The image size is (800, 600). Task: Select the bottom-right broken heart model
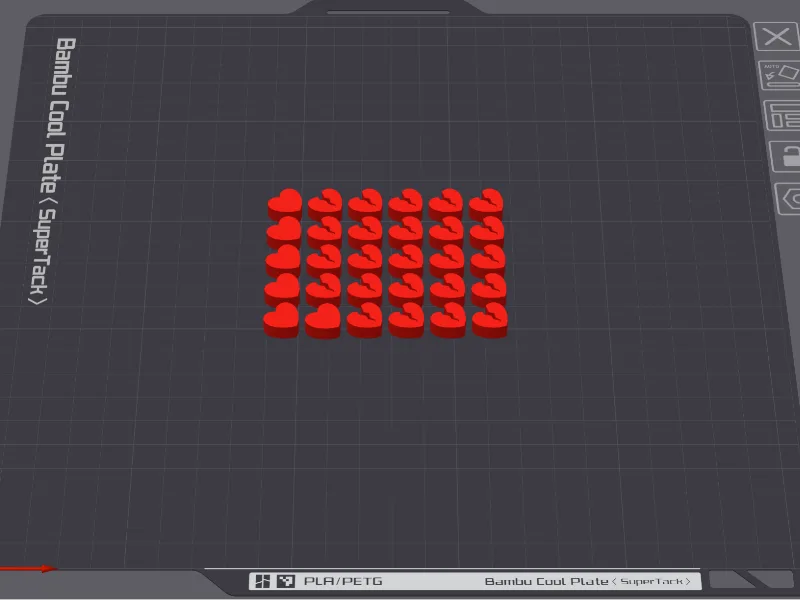pos(490,320)
